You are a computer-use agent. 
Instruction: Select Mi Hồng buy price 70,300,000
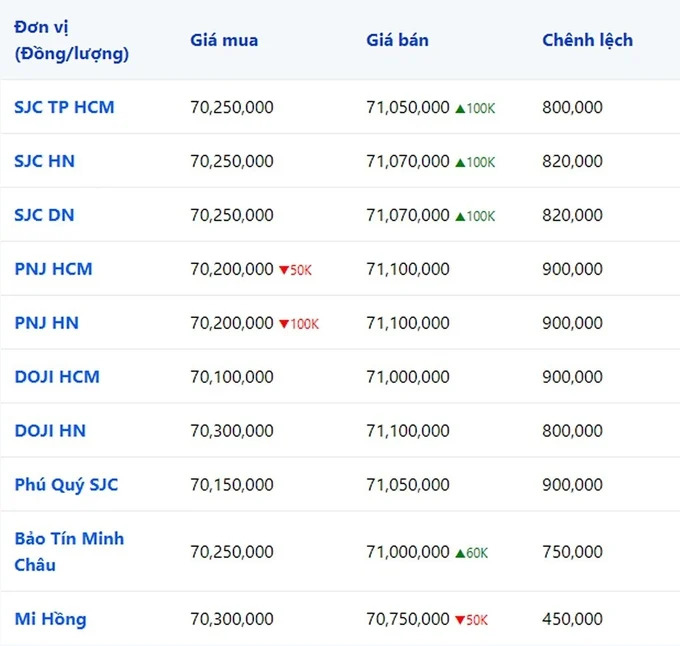point(232,619)
